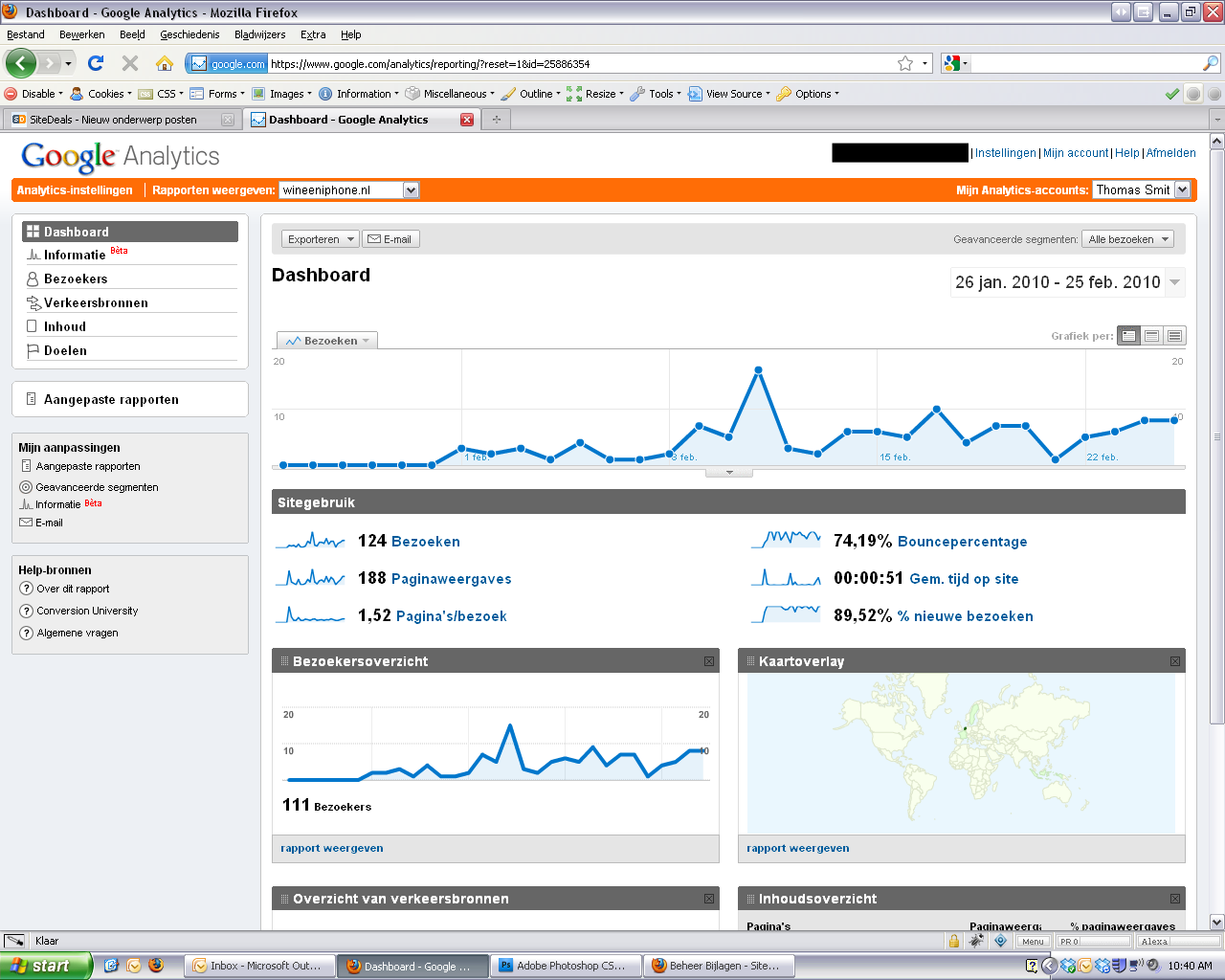The image size is (1225, 980).
Task: Click the world map in Kaartoverlay
Action: point(961,753)
